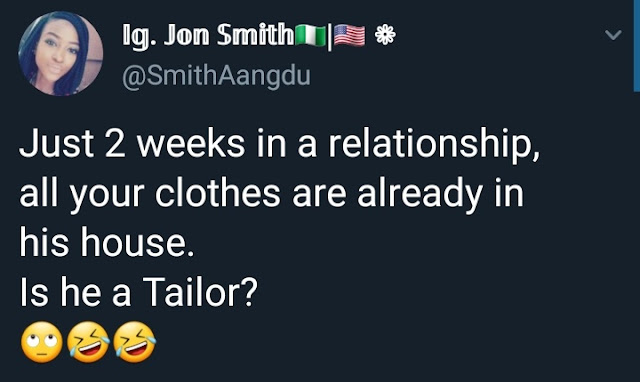The image size is (640, 382).
Task: Click the vertical bar between the flags
Action: tap(330, 38)
